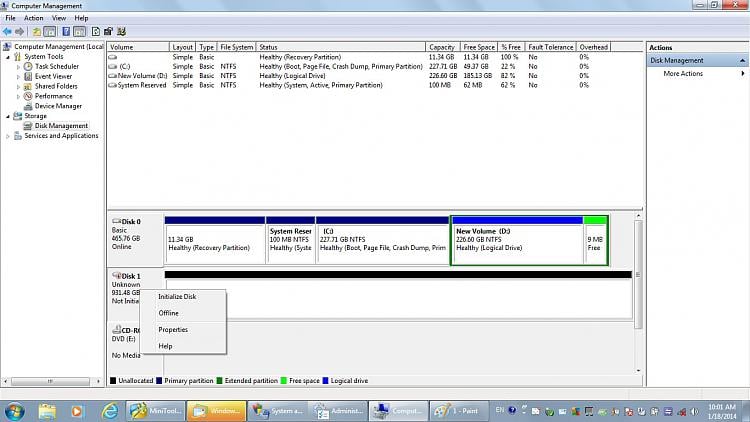
Task: Select the Performance icon in the tree
Action: (28, 96)
